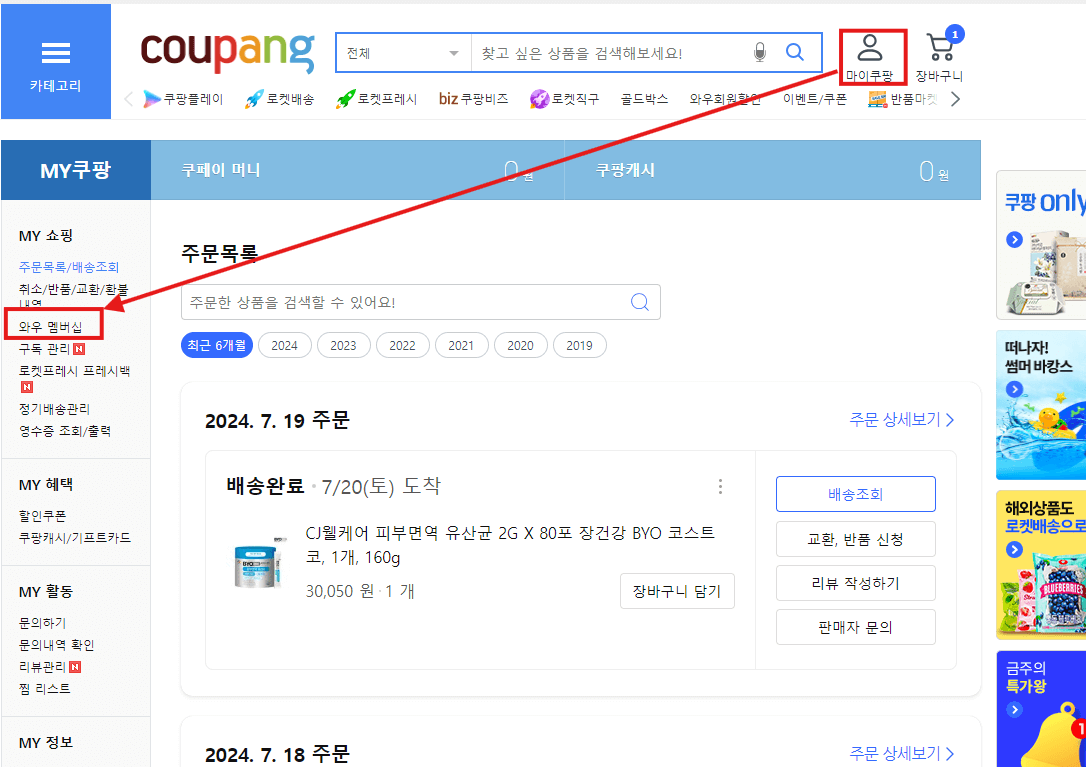Click 리뷰 작성하기 button

coord(855,583)
